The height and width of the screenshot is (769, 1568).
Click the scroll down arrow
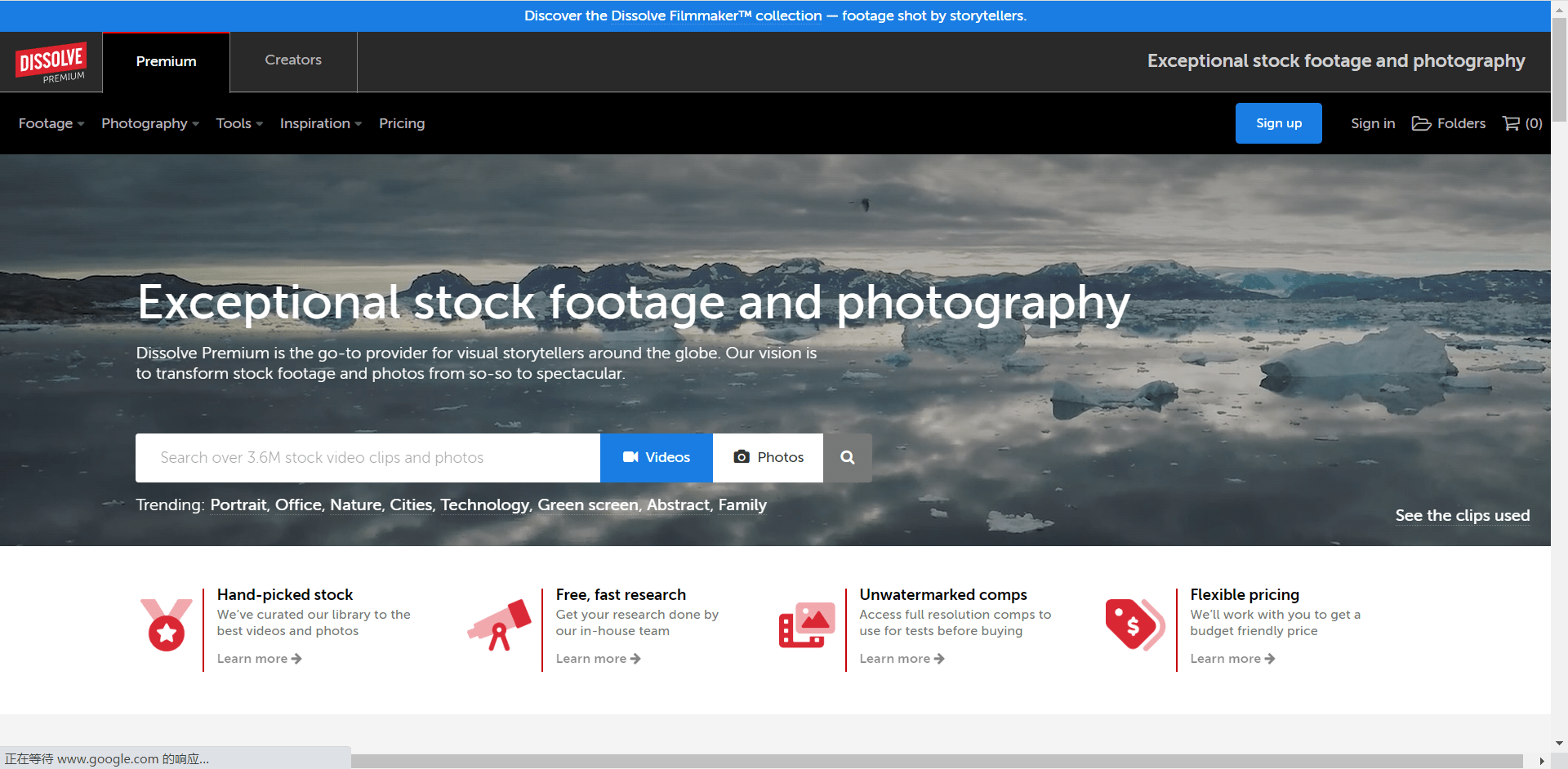(x=1559, y=743)
